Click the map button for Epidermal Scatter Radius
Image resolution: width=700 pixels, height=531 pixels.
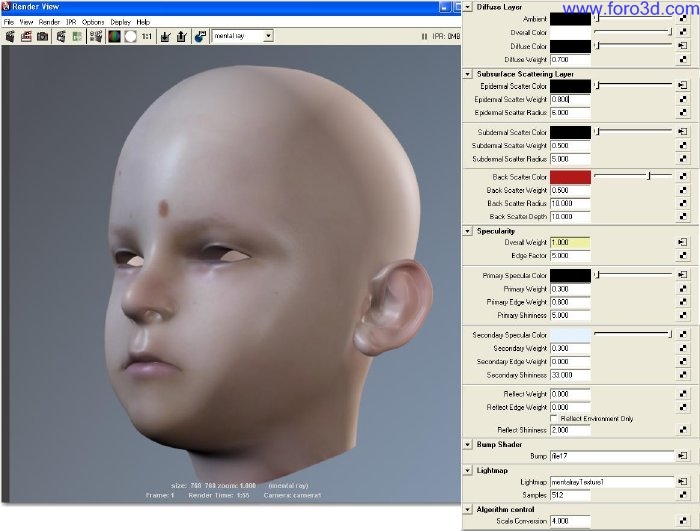click(683, 112)
